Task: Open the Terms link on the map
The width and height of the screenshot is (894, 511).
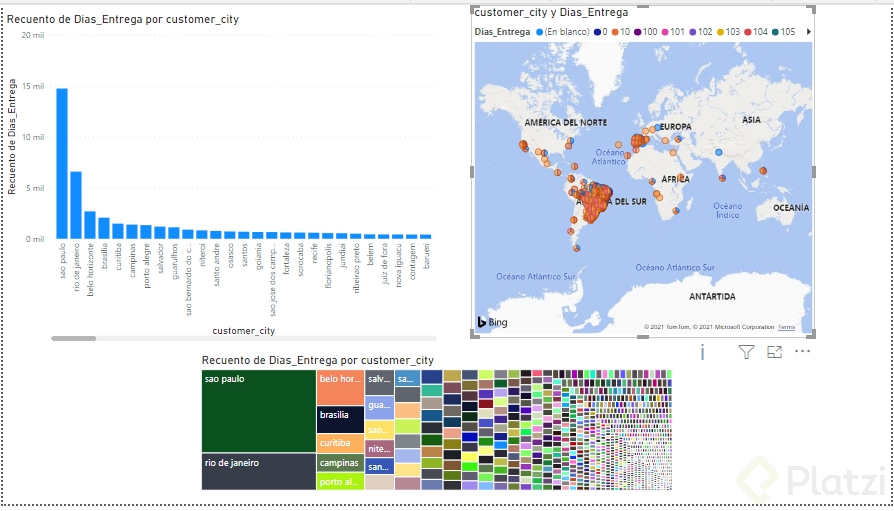Action: (x=786, y=327)
